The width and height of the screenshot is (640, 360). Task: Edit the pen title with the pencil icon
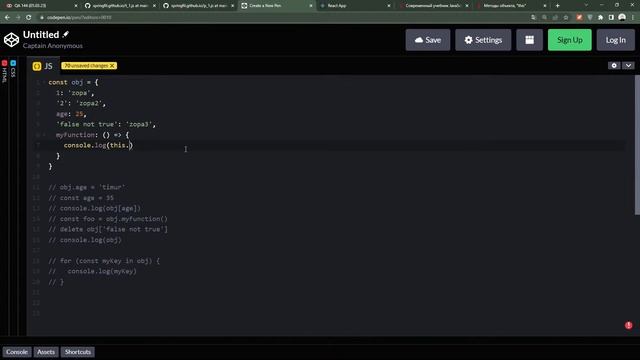pyautogui.click(x=66, y=34)
